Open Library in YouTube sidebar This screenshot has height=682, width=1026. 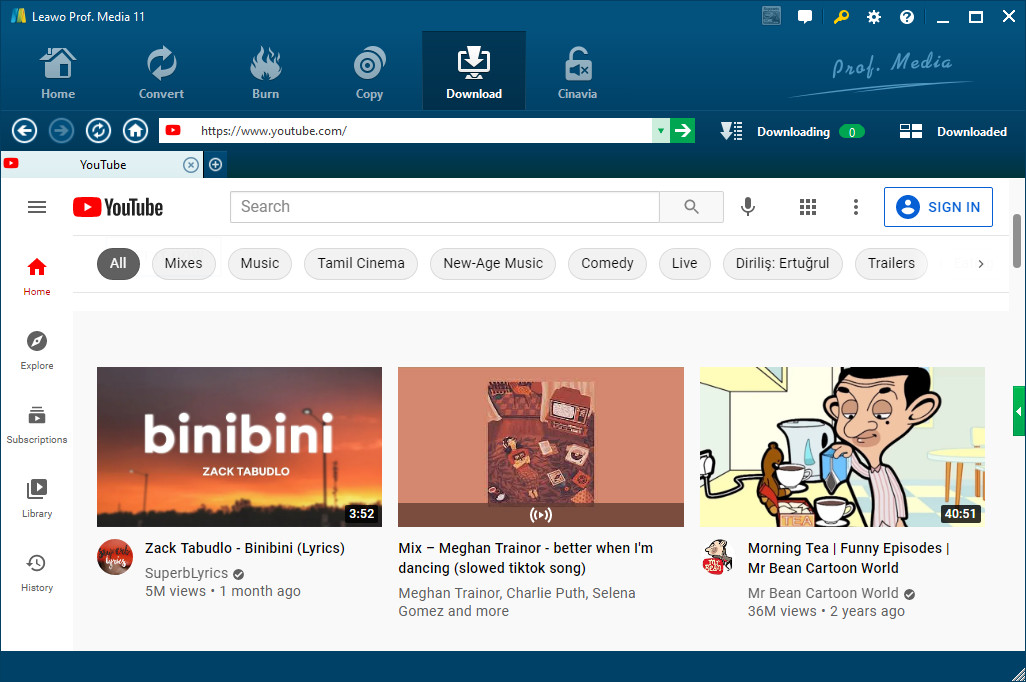click(37, 499)
